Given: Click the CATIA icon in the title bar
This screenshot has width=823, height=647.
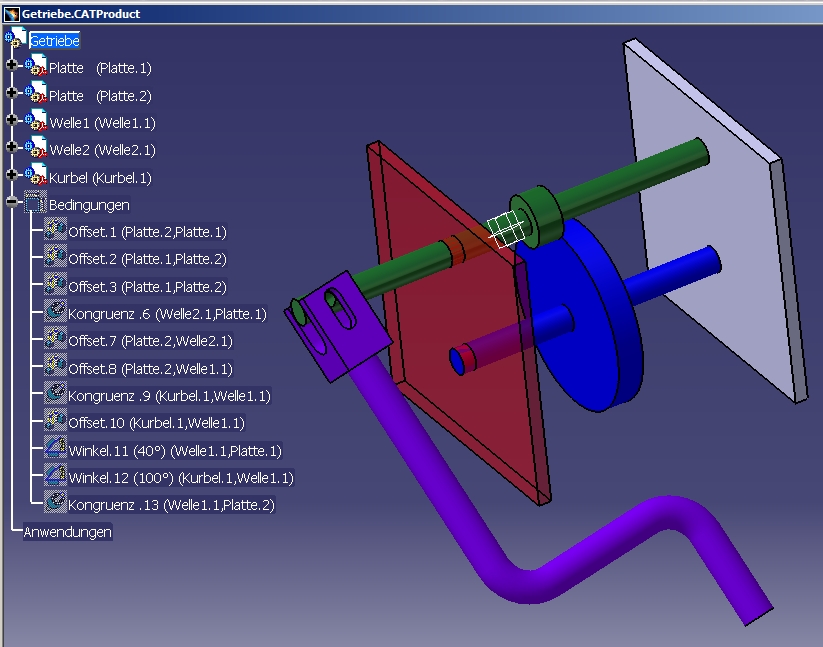Looking at the screenshot, I should 11,14.
